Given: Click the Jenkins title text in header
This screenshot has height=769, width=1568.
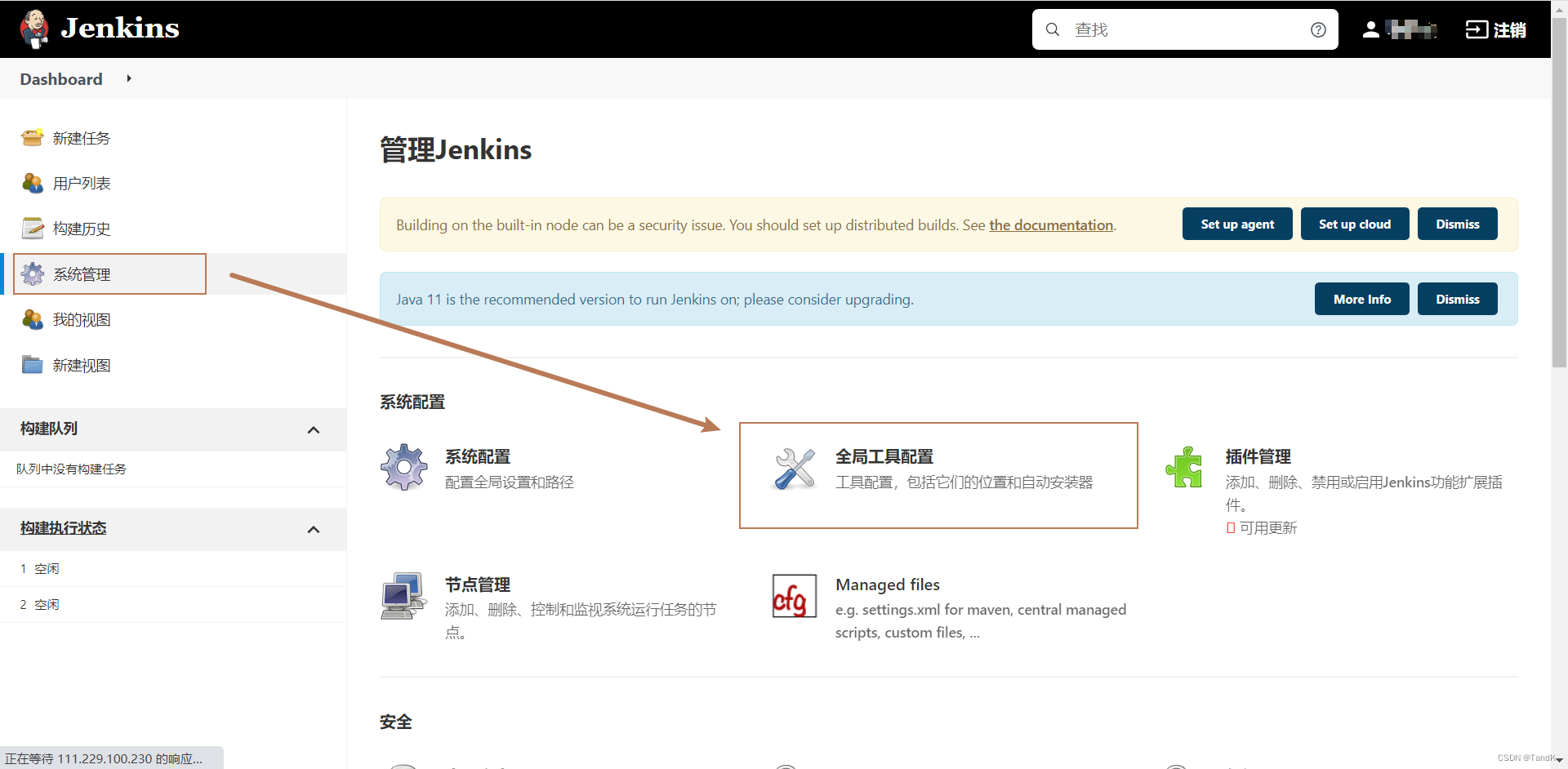Looking at the screenshot, I should pos(120,29).
